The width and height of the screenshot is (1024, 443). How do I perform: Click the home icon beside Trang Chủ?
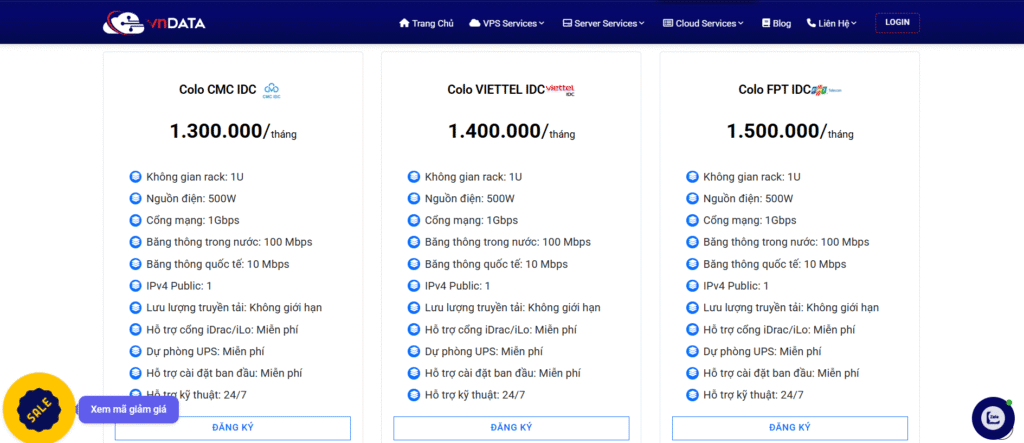click(x=404, y=23)
